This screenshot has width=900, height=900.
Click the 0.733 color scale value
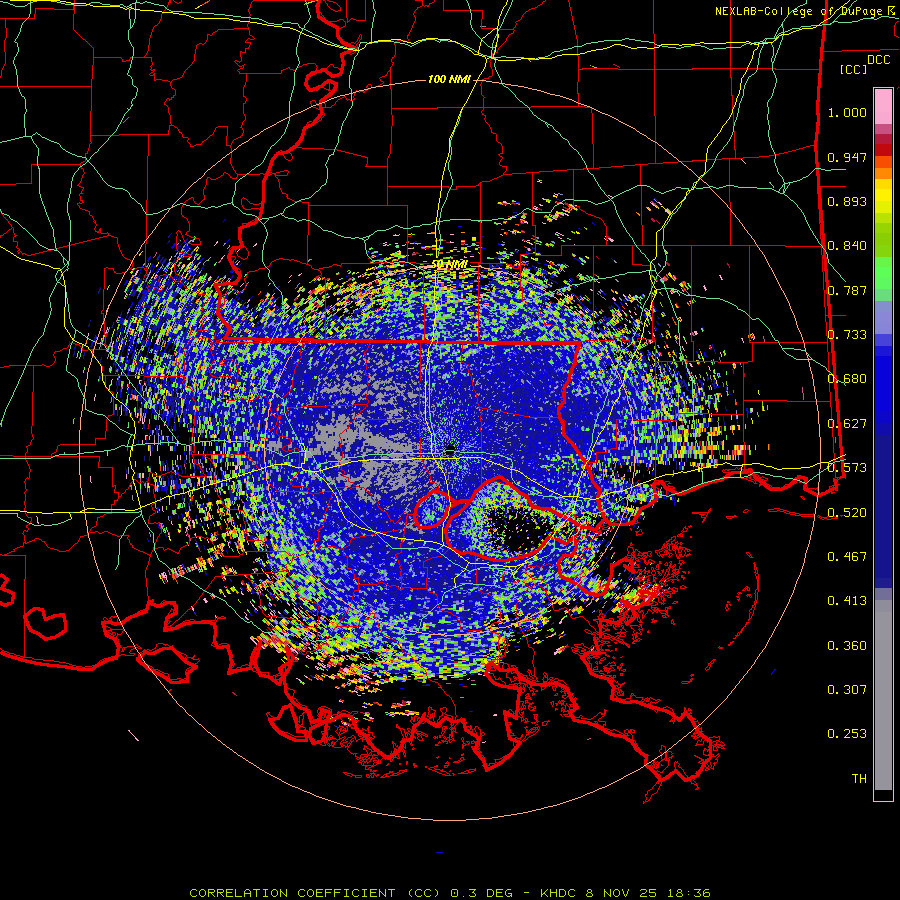(x=847, y=335)
